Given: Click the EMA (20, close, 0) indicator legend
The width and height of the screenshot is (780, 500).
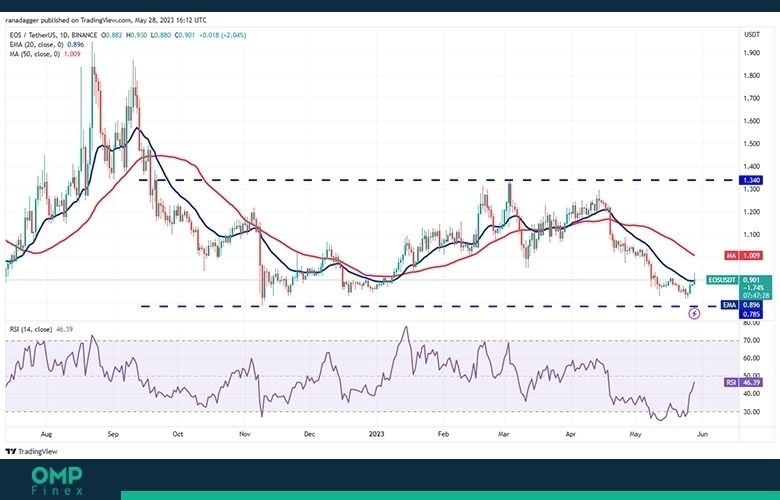Looking at the screenshot, I should (x=47, y=45).
